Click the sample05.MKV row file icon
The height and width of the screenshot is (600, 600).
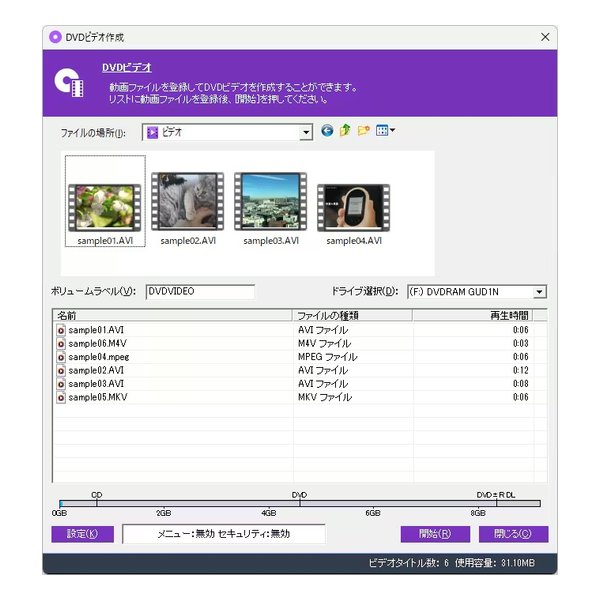[x=61, y=398]
